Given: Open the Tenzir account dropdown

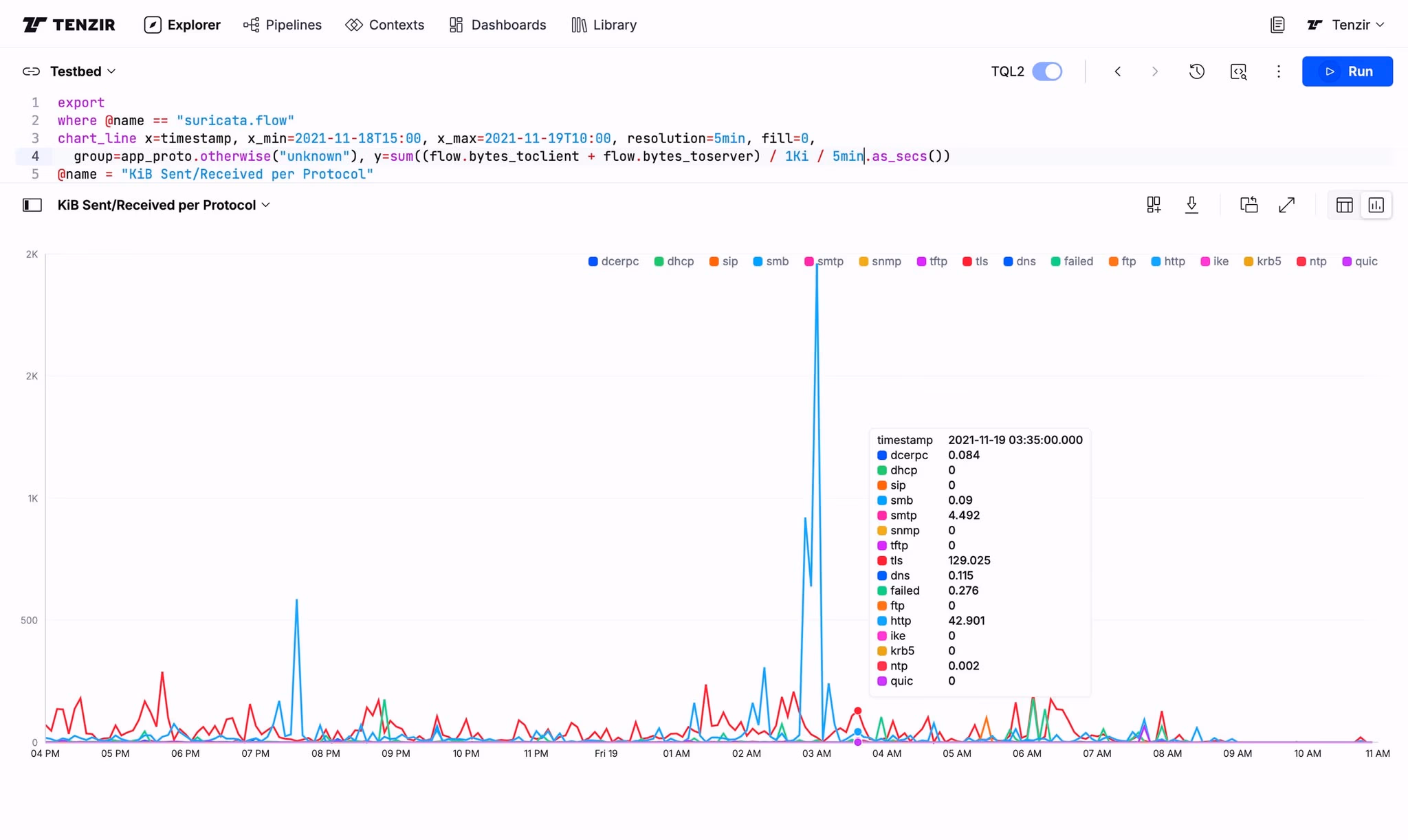Looking at the screenshot, I should pyautogui.click(x=1345, y=25).
